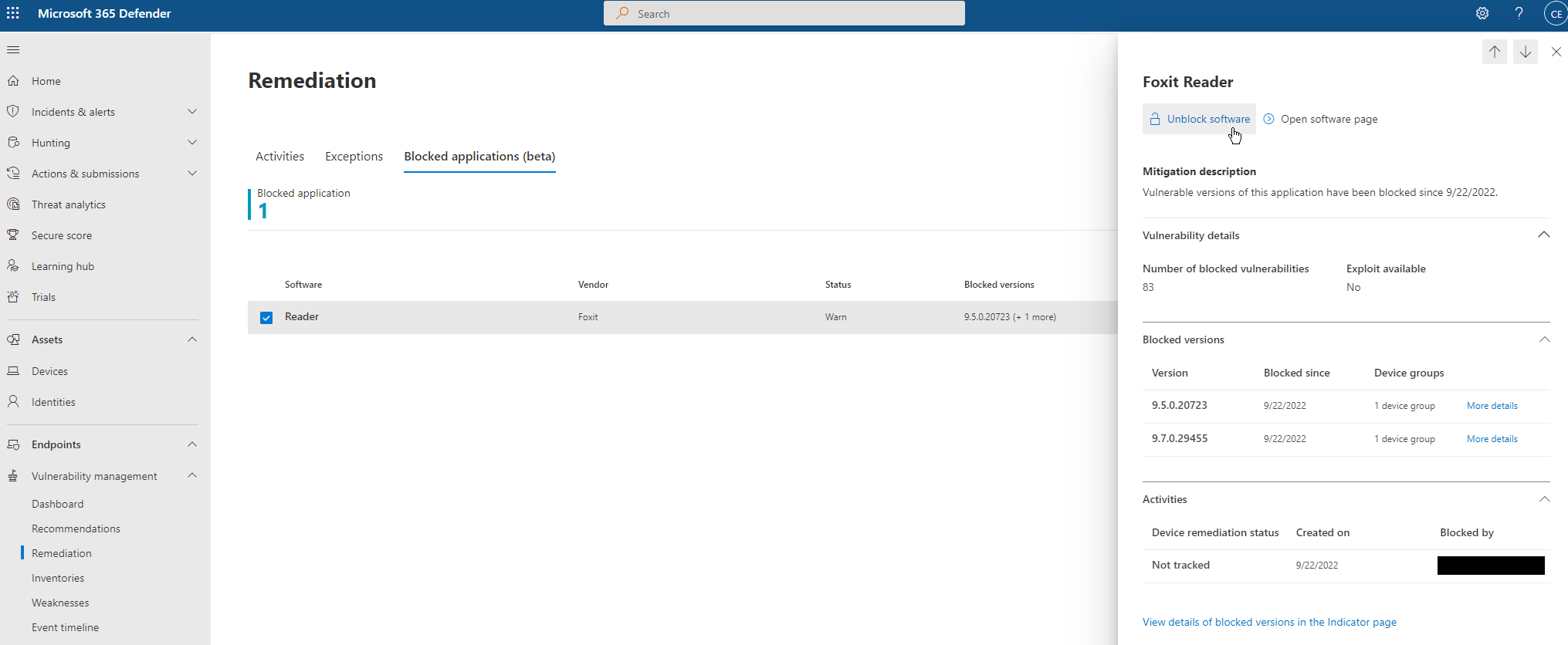
Task: Click the Search input field
Action: [784, 13]
